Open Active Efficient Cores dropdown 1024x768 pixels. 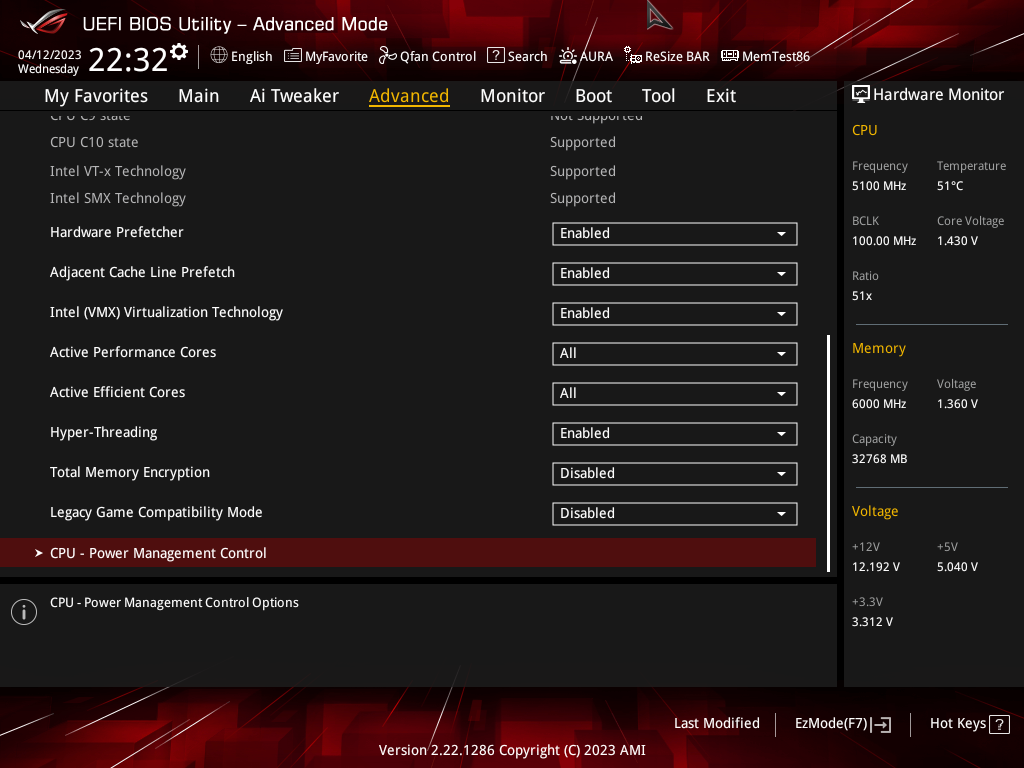pyautogui.click(x=674, y=394)
